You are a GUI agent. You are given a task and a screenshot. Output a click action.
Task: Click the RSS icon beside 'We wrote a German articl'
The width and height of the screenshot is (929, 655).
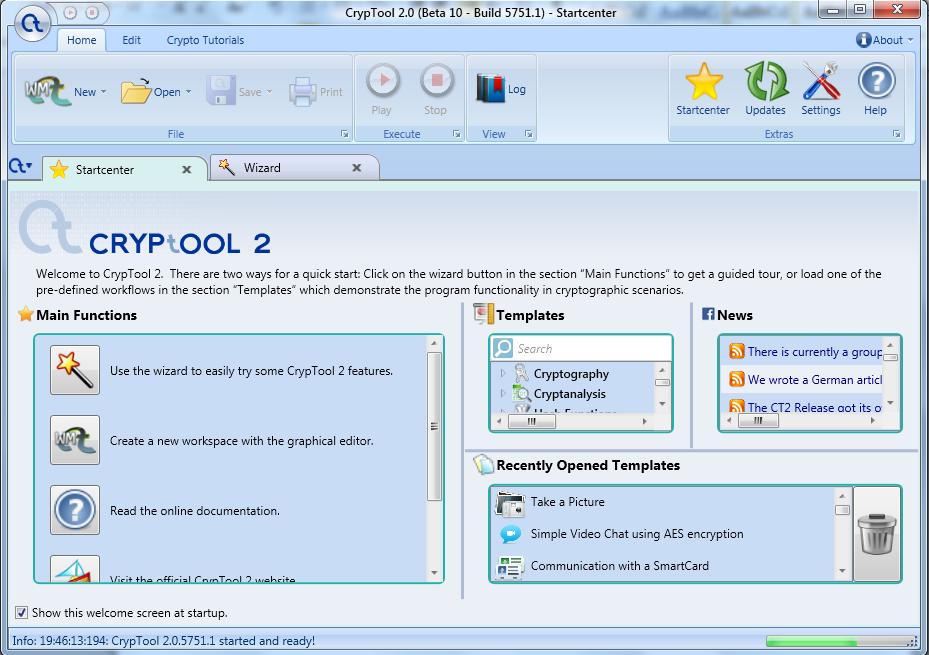[736, 379]
